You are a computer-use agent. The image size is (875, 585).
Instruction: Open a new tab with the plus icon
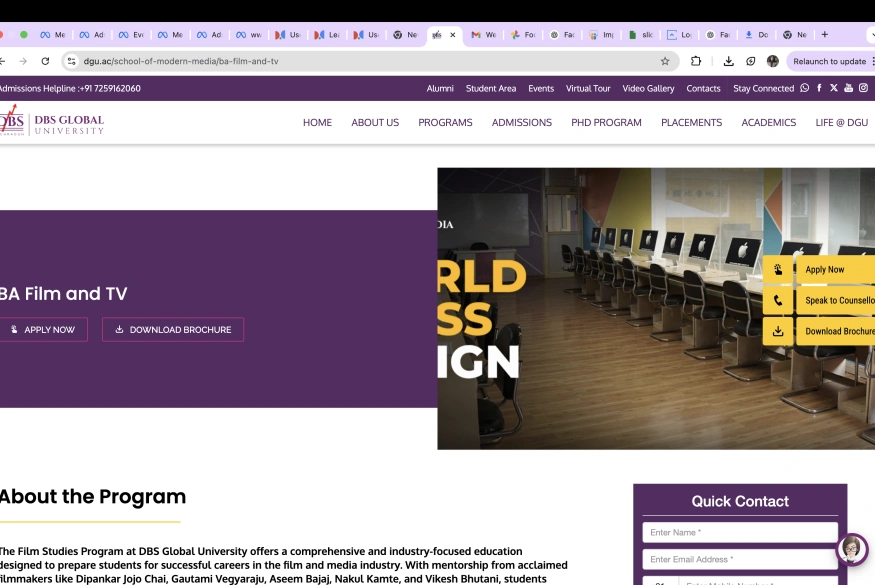click(824, 35)
